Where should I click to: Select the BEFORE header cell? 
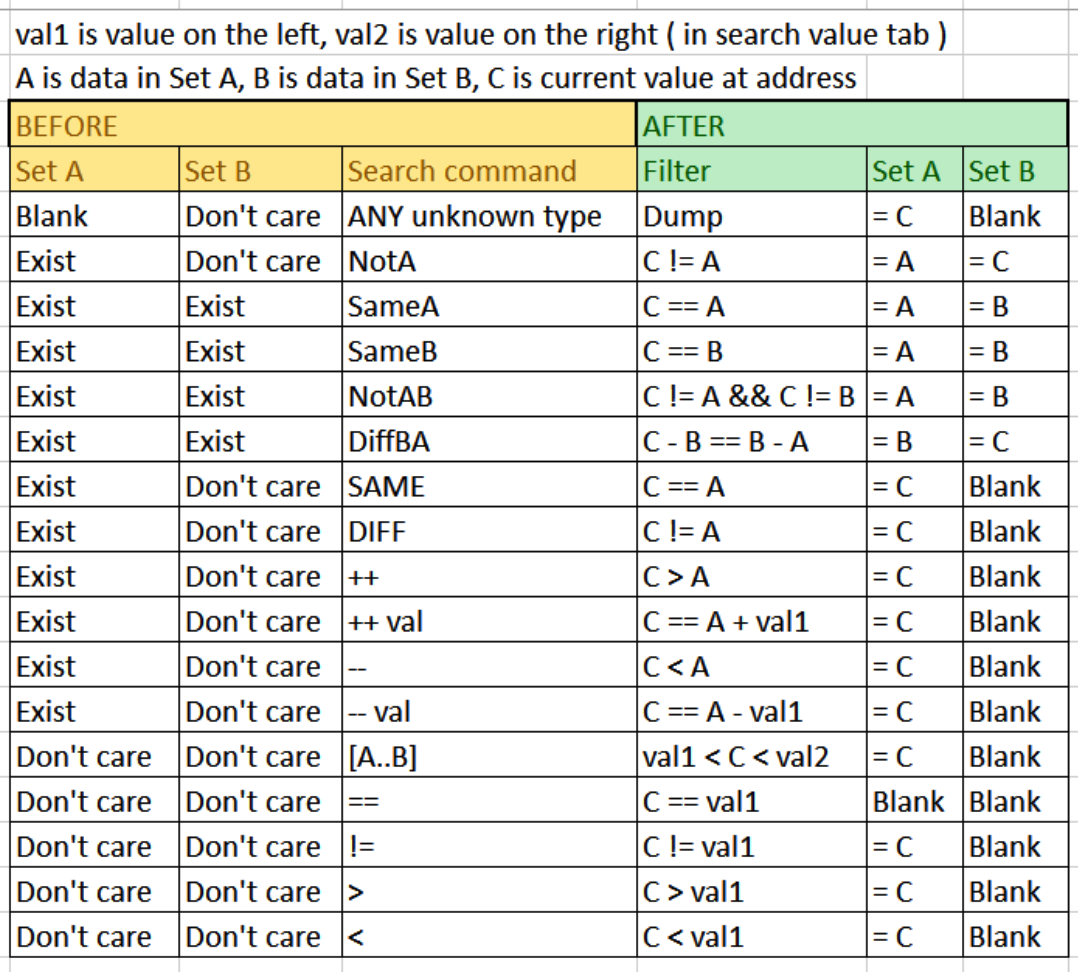(x=322, y=124)
